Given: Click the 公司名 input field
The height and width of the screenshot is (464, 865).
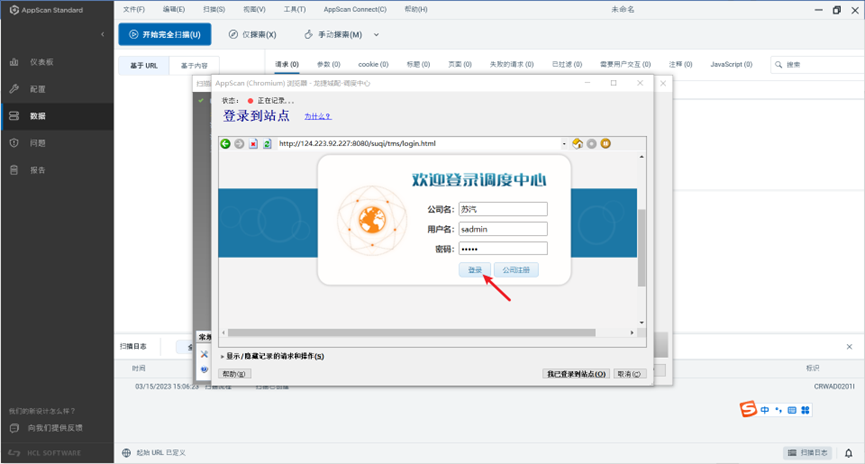Looking at the screenshot, I should click(503, 209).
